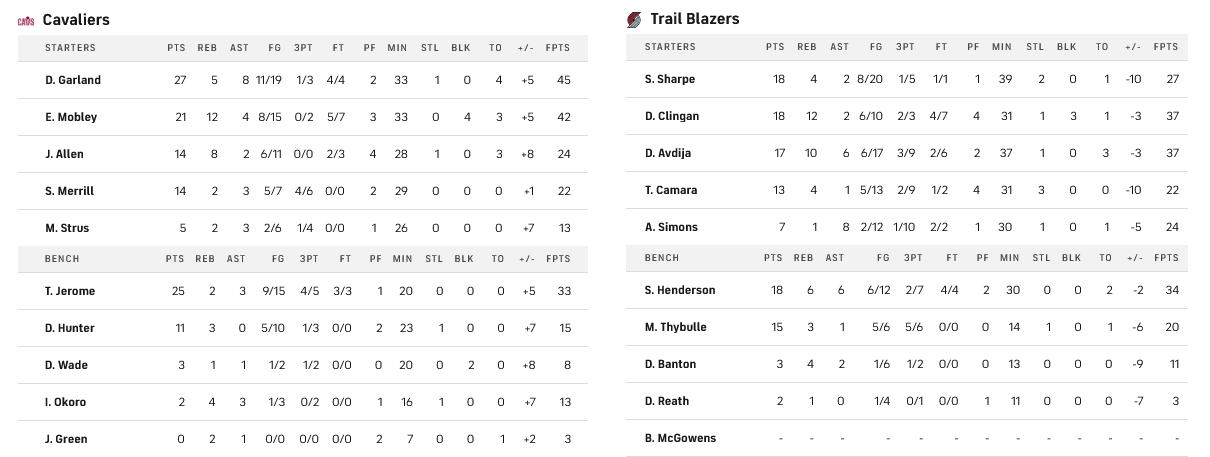1210x457 pixels.
Task: Open M. Thybulle's player page
Action: coord(677,327)
